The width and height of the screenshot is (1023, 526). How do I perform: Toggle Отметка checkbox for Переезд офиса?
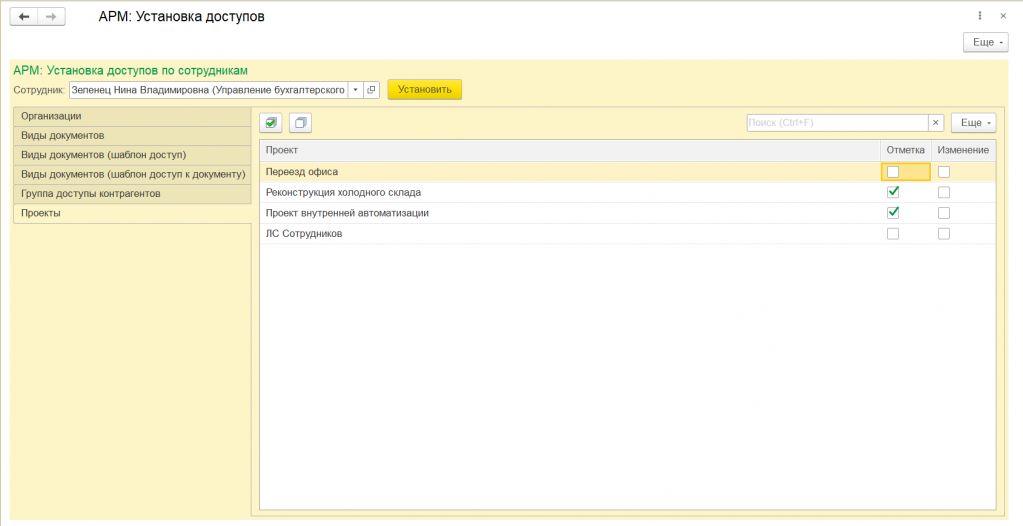coord(893,172)
